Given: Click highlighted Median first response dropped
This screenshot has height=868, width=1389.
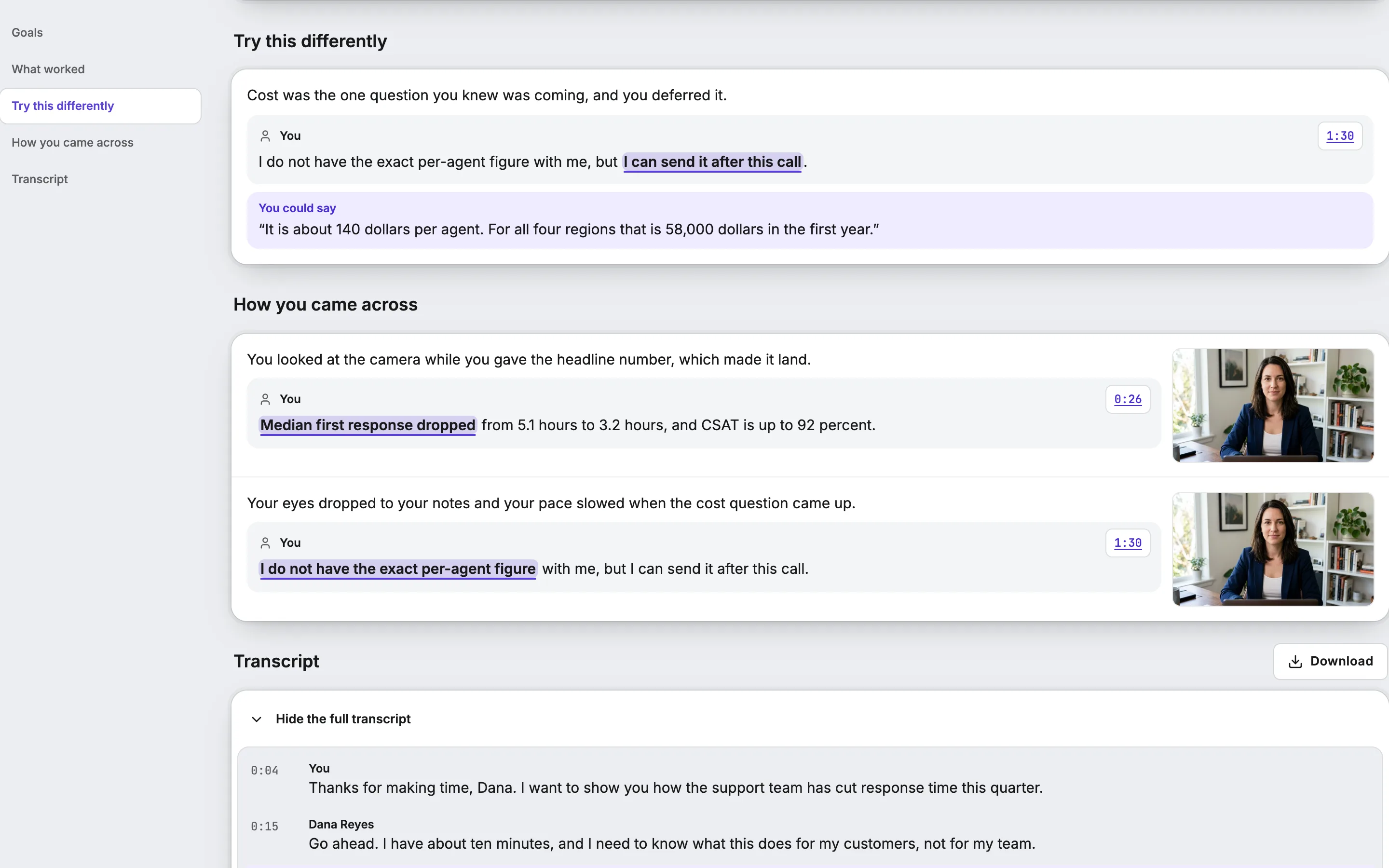Looking at the screenshot, I should click(368, 425).
